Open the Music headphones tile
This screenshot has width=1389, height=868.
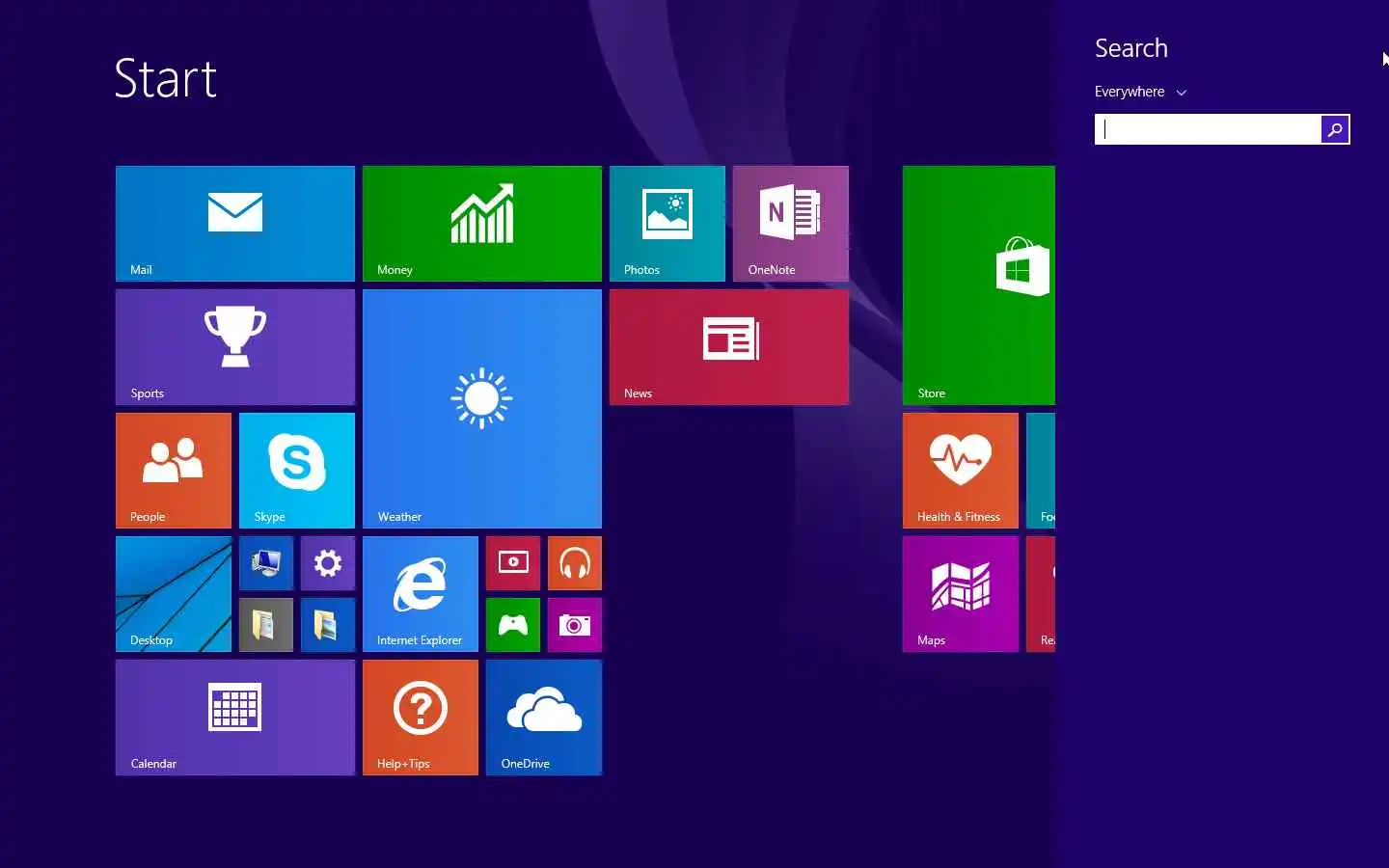[x=575, y=563]
